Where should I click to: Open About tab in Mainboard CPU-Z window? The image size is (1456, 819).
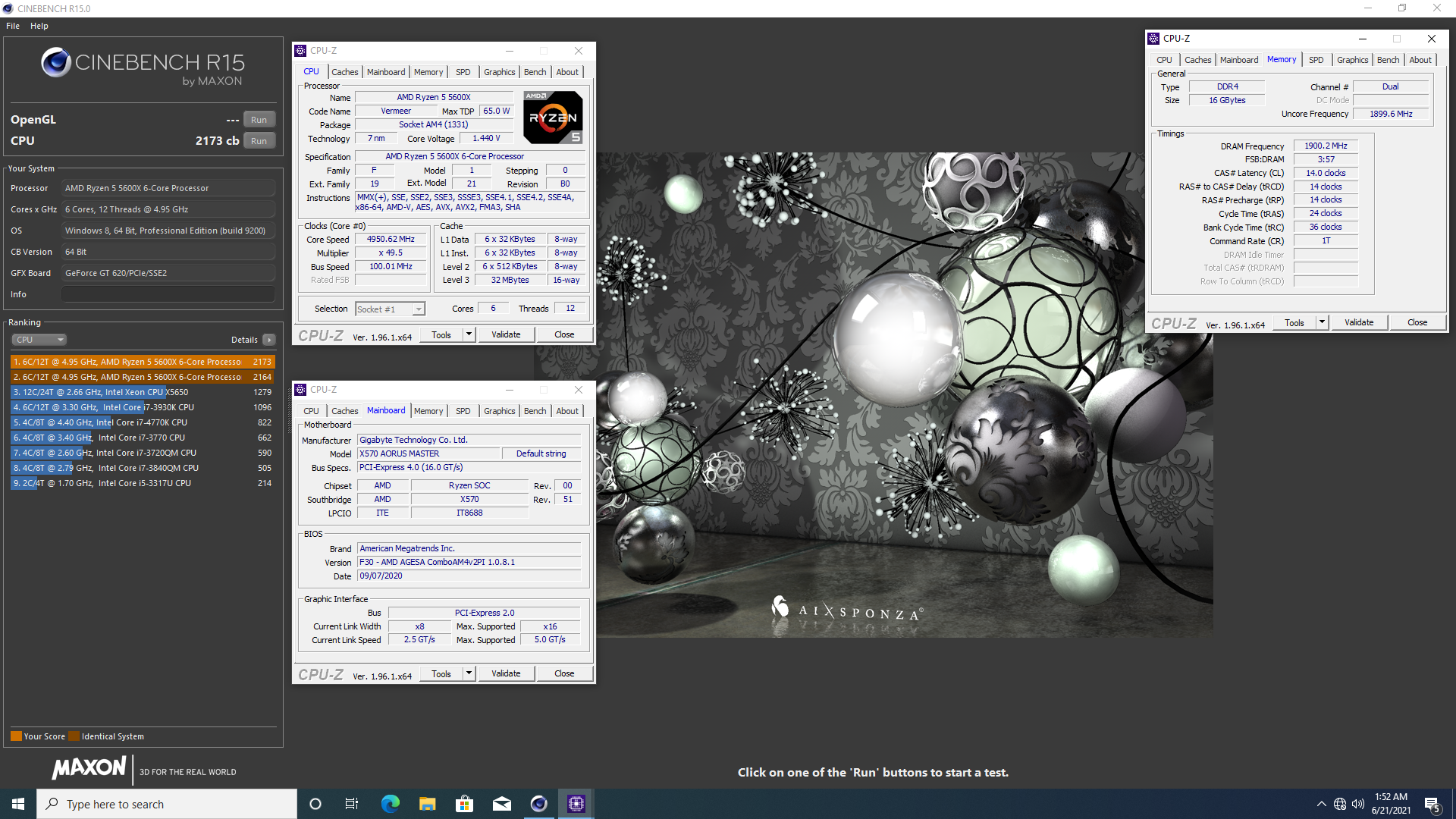(567, 411)
